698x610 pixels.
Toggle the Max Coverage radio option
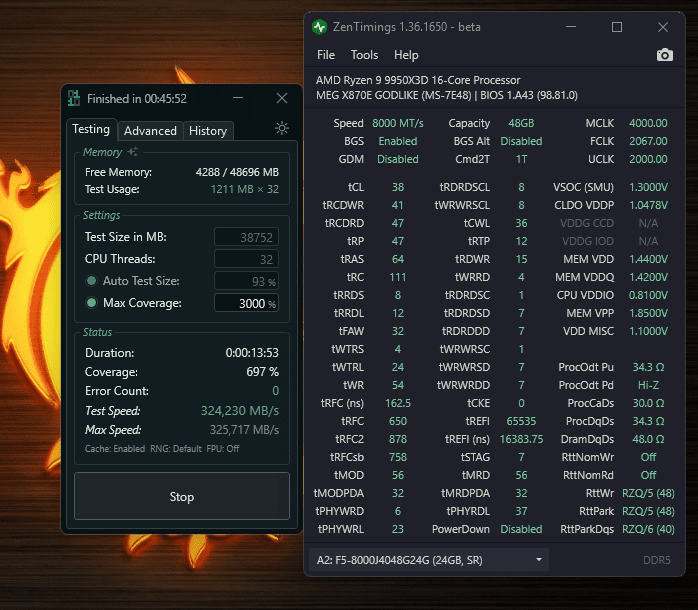coord(92,303)
